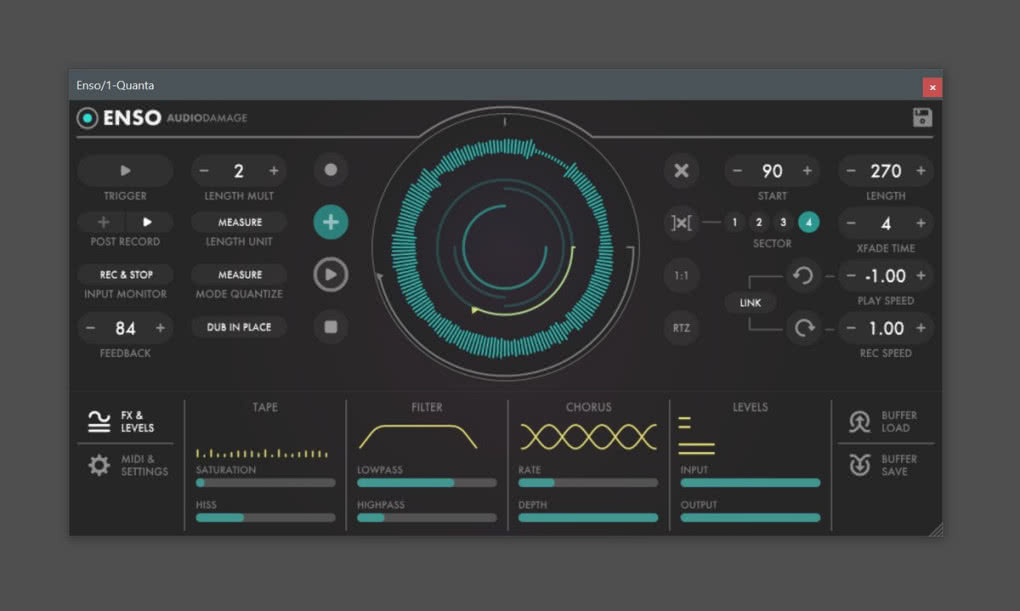Image resolution: width=1020 pixels, height=611 pixels.
Task: Close the Enso/1-Quanta window
Action: 932,87
